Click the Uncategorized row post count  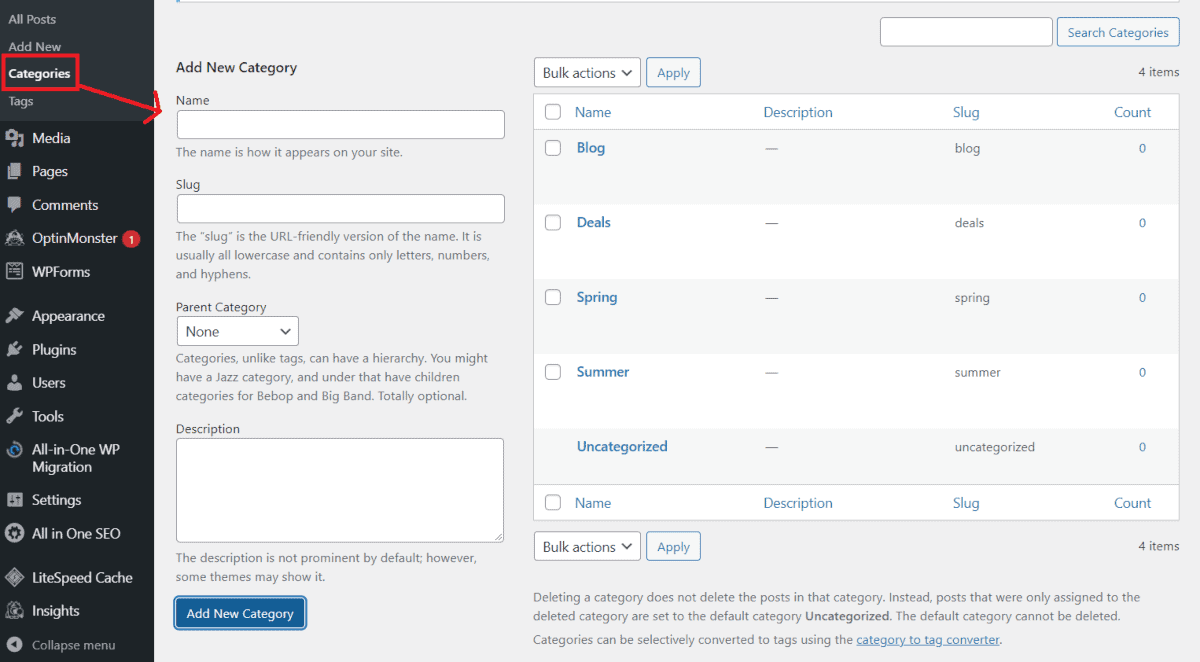(1142, 447)
